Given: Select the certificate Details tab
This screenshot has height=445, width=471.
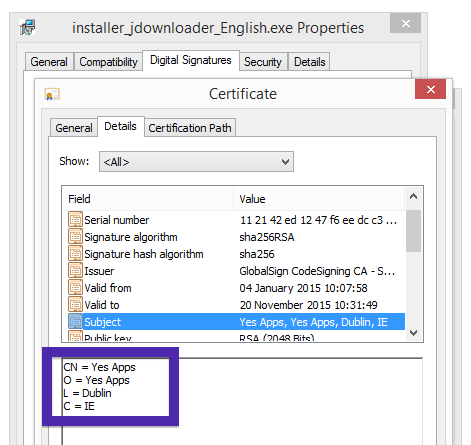Looking at the screenshot, I should 120,126.
